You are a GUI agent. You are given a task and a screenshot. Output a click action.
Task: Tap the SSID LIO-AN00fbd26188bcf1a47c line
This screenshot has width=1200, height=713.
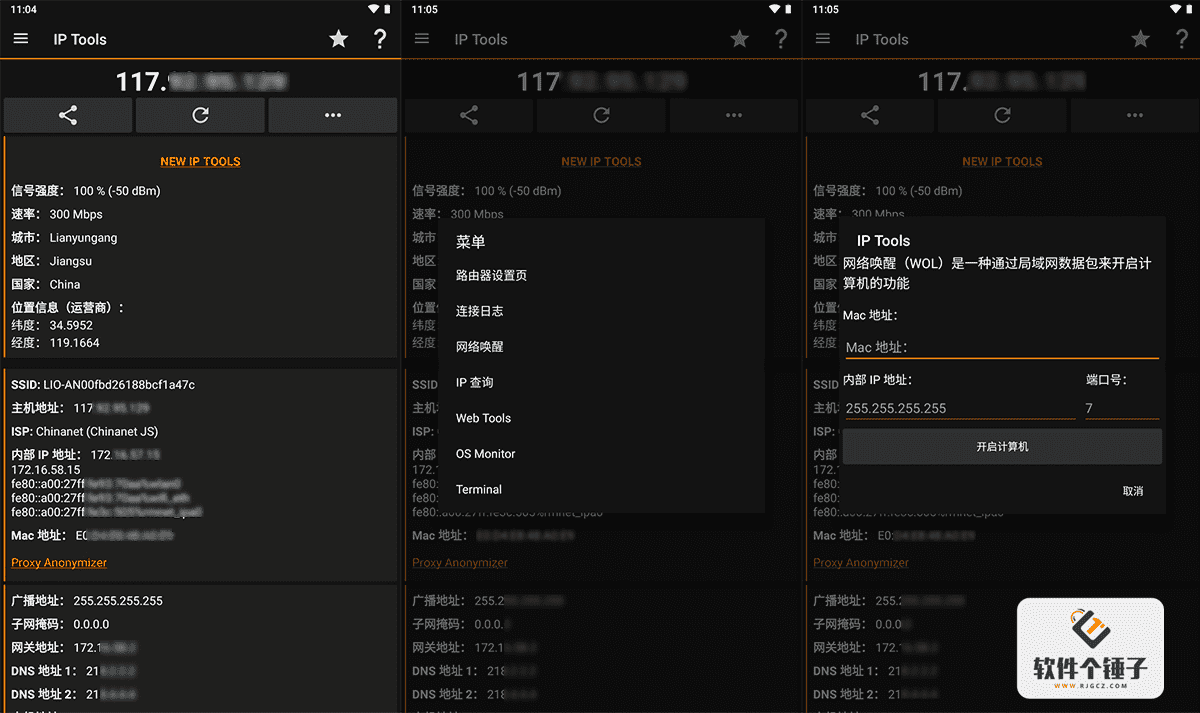(103, 385)
